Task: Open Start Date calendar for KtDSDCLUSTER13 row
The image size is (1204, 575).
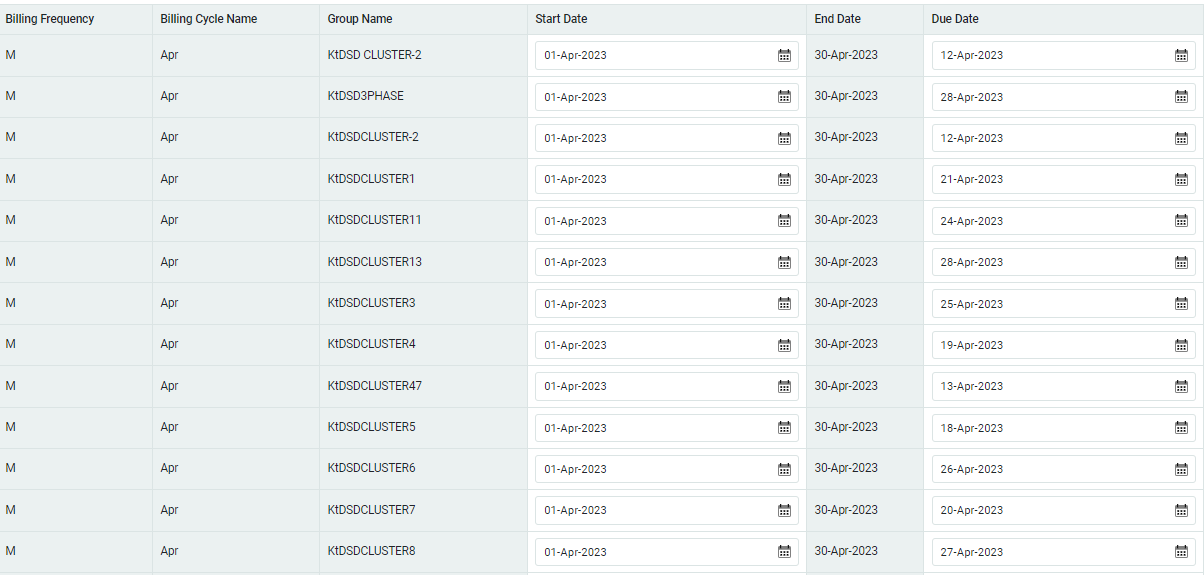Action: 784,262
